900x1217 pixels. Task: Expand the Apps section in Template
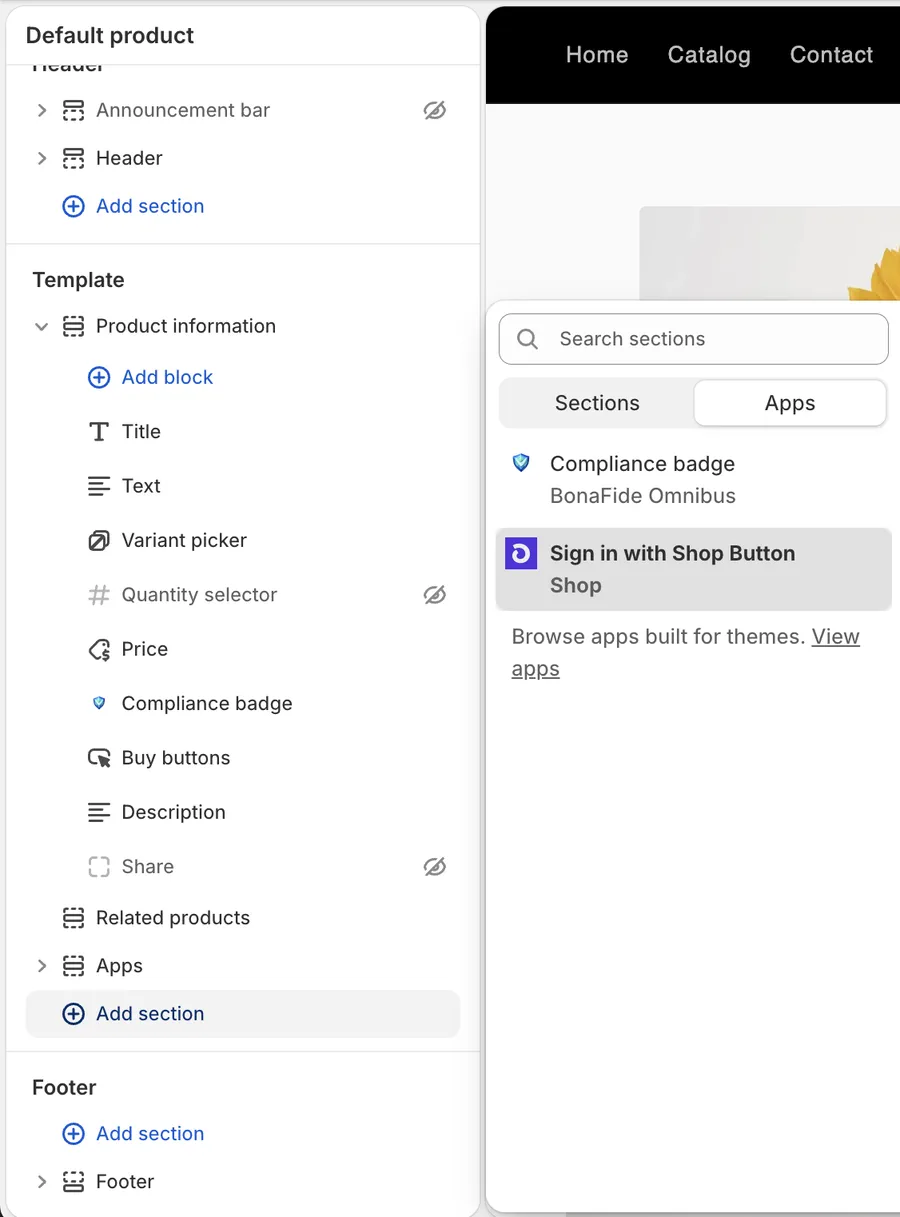42,966
